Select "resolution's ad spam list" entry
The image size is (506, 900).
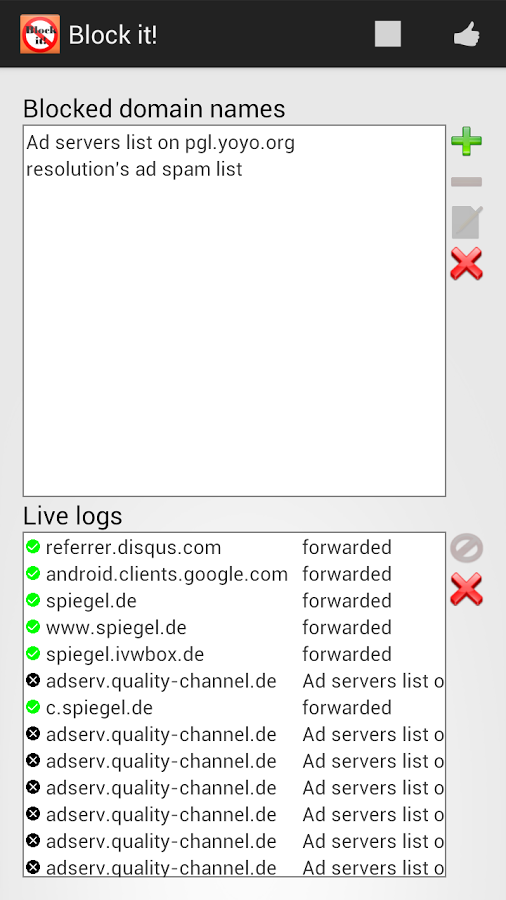[234, 169]
